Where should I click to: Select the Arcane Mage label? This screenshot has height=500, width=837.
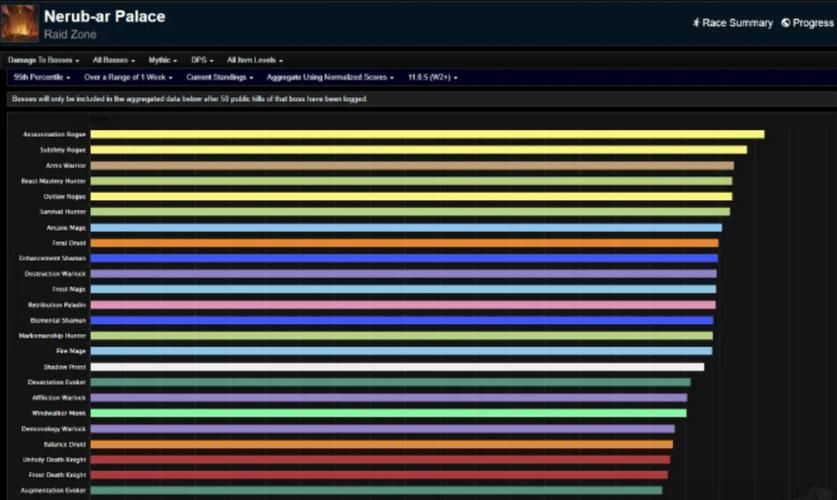66,228
